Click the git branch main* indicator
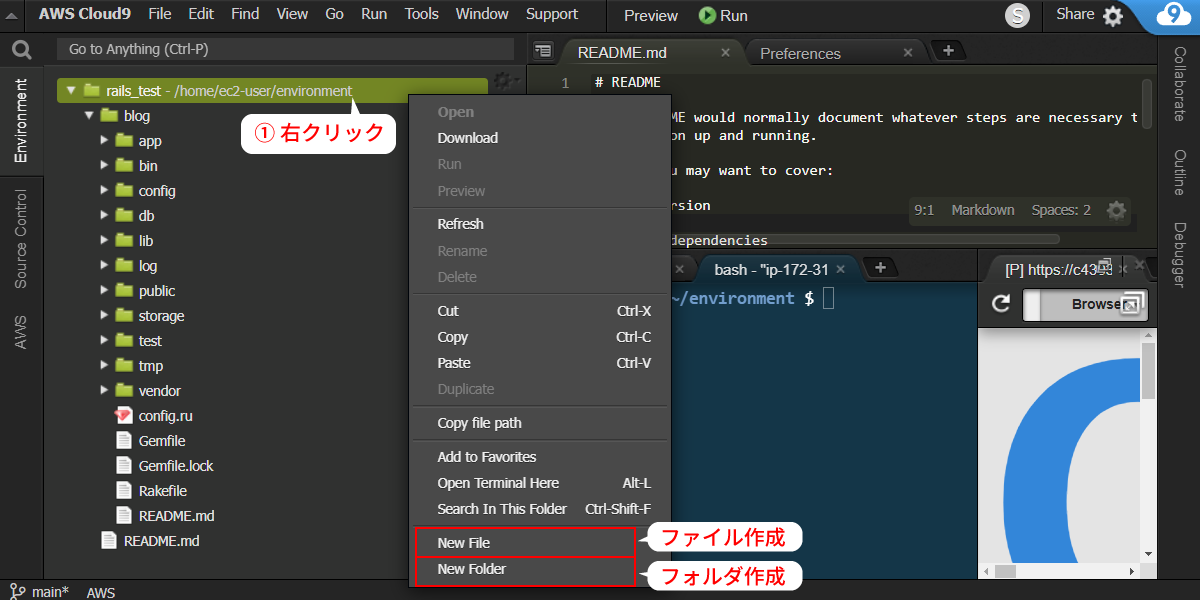 (x=40, y=591)
